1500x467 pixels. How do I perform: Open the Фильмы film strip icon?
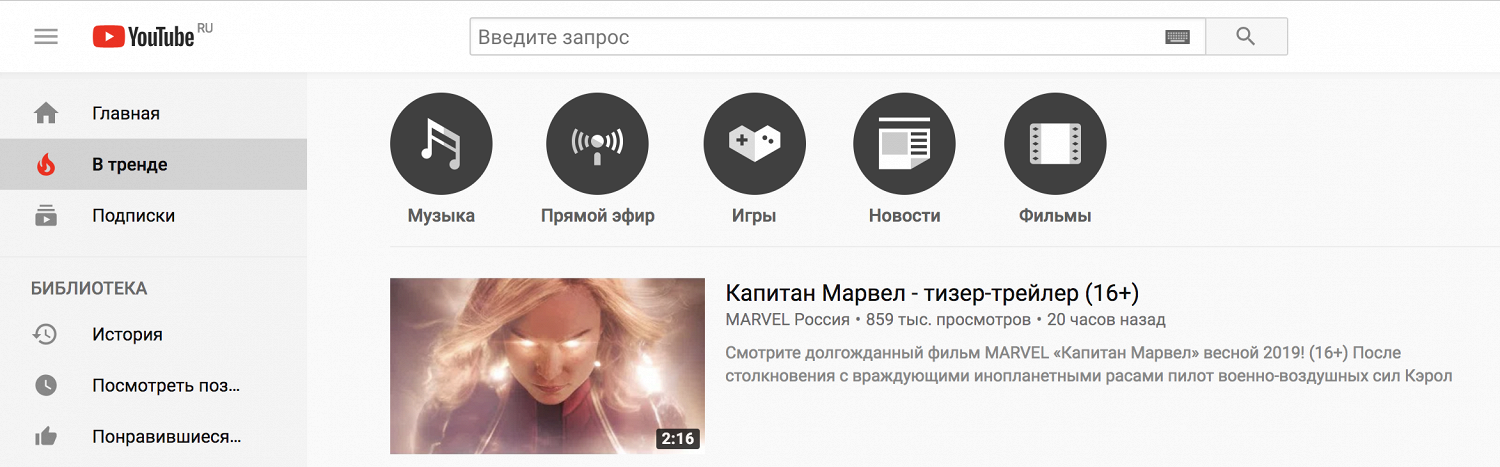click(x=1055, y=145)
